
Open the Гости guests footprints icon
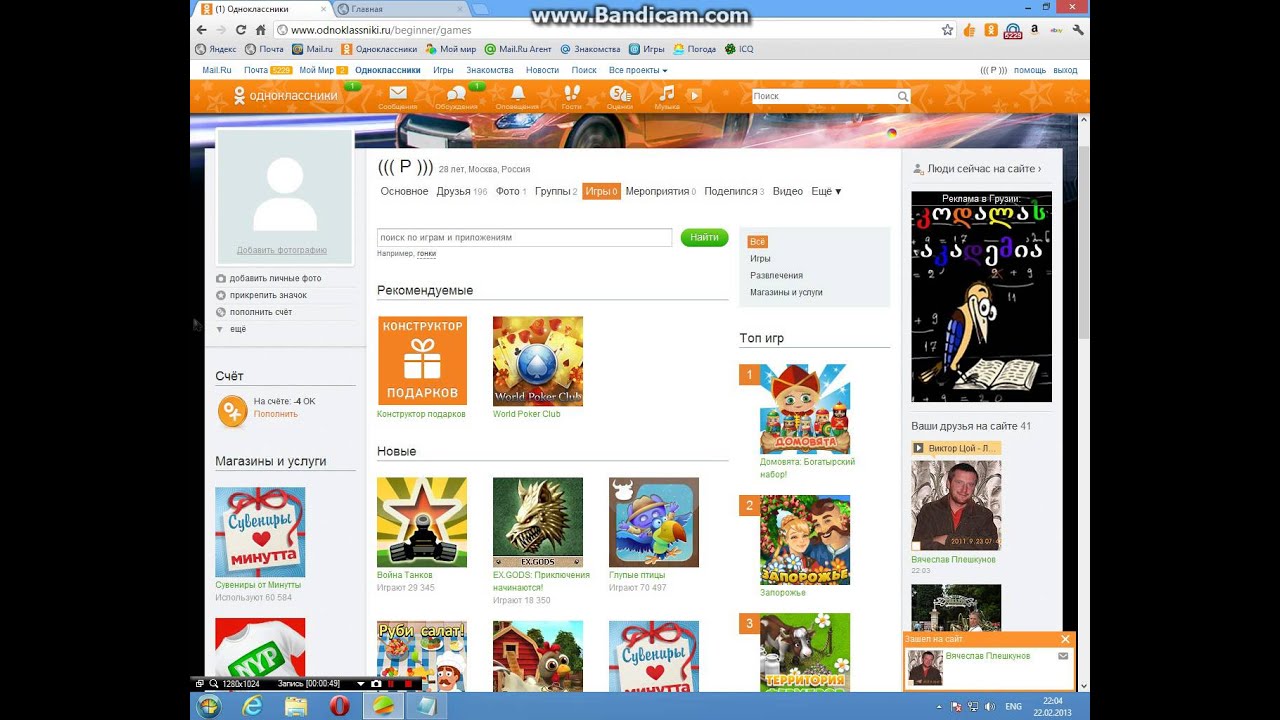(571, 93)
